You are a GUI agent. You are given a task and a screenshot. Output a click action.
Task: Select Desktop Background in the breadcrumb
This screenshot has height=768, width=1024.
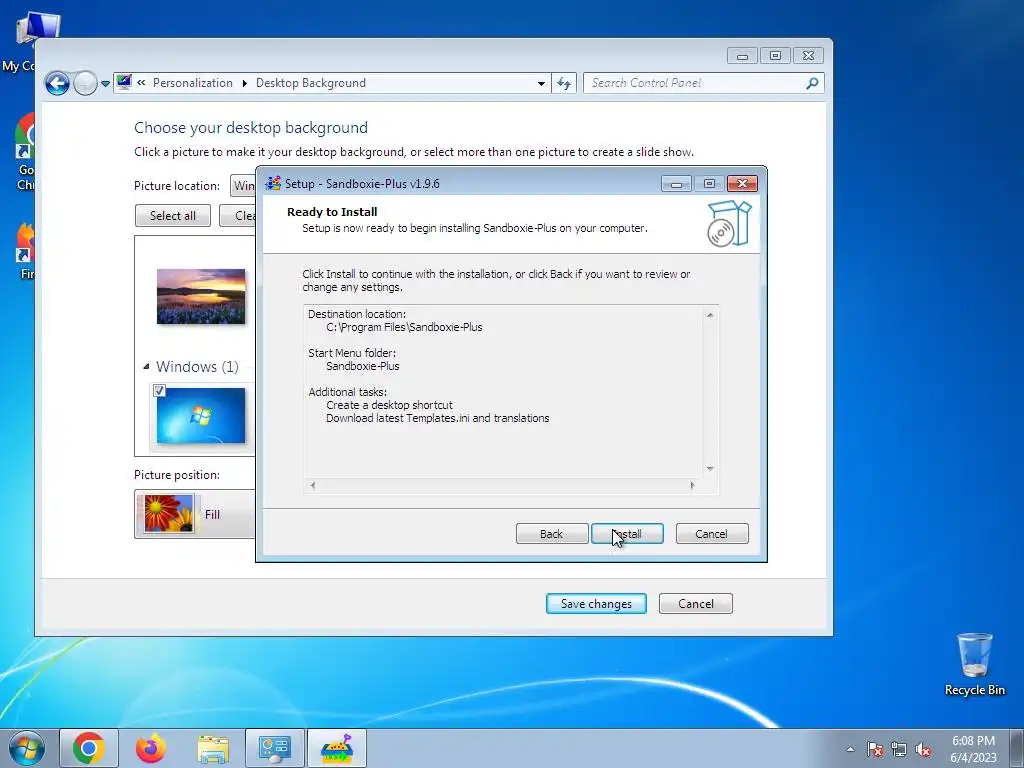click(x=311, y=83)
